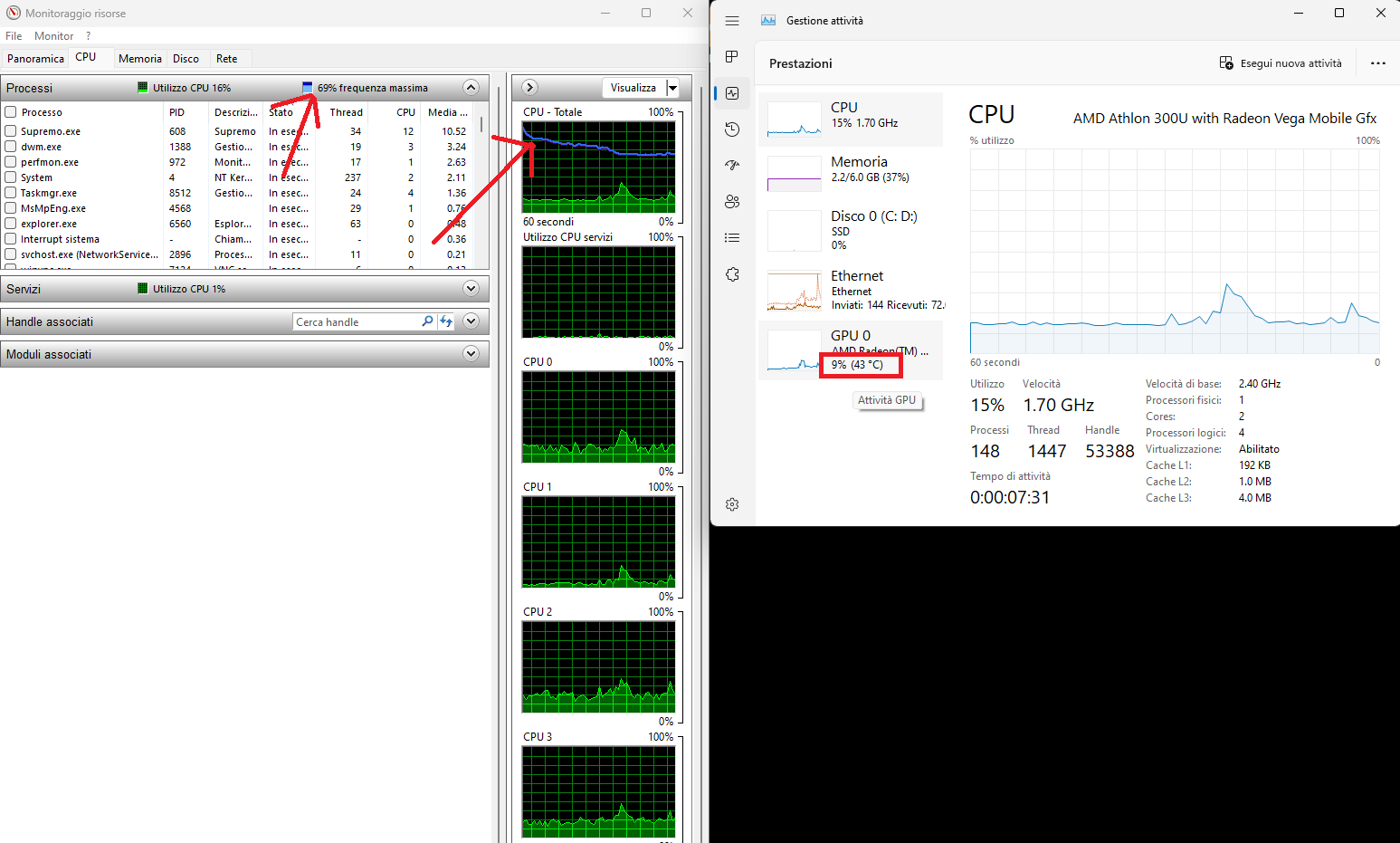Open the Servizi sidebar icon

[732, 273]
